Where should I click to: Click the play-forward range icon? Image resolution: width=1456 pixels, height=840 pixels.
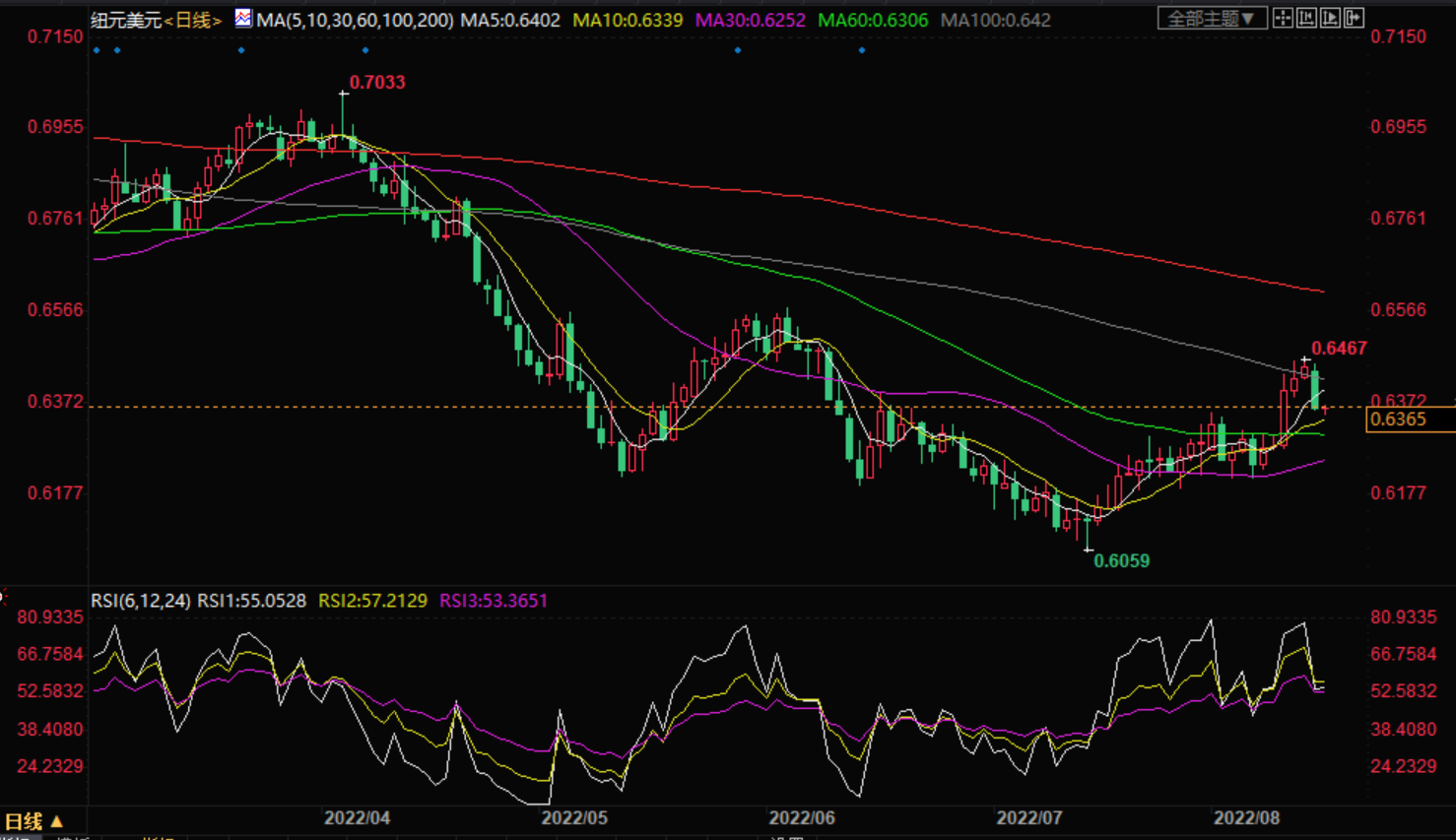pos(1331,18)
